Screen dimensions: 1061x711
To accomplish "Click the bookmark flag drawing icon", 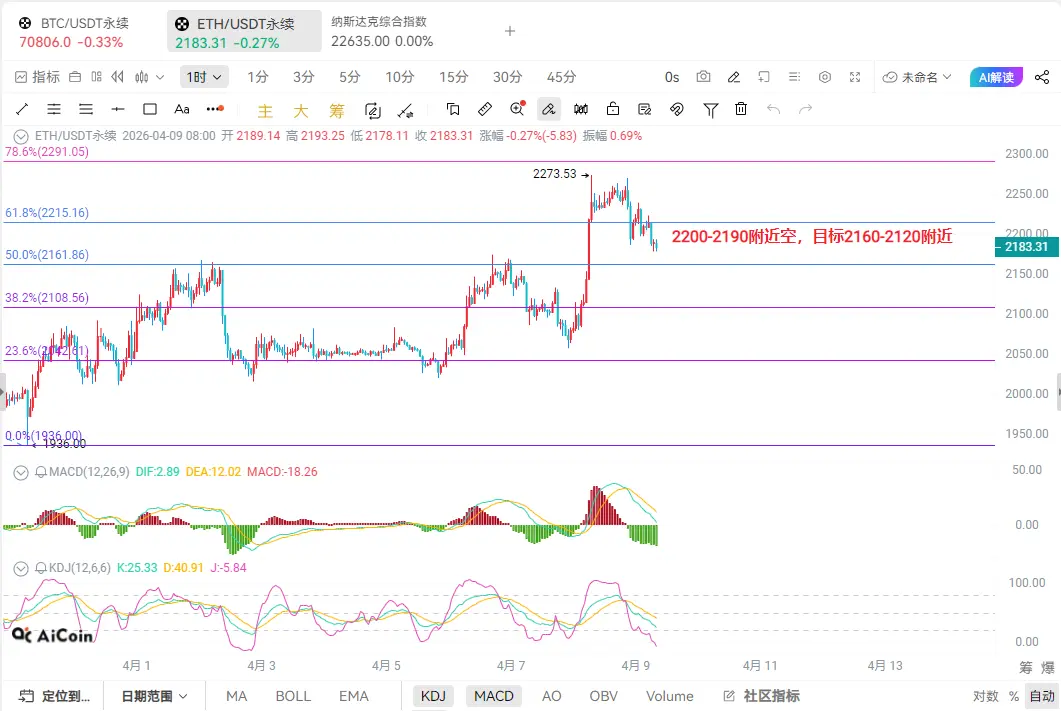I will 453,109.
